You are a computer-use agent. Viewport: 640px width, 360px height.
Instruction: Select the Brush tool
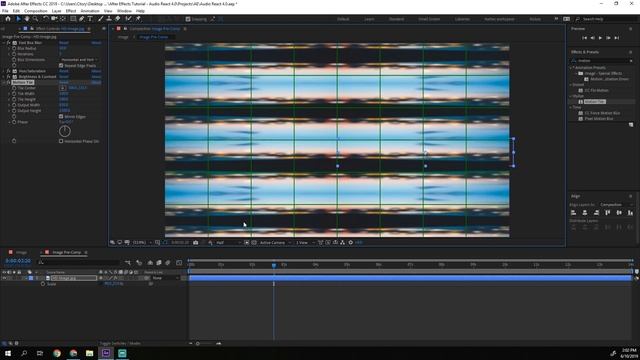(100, 19)
